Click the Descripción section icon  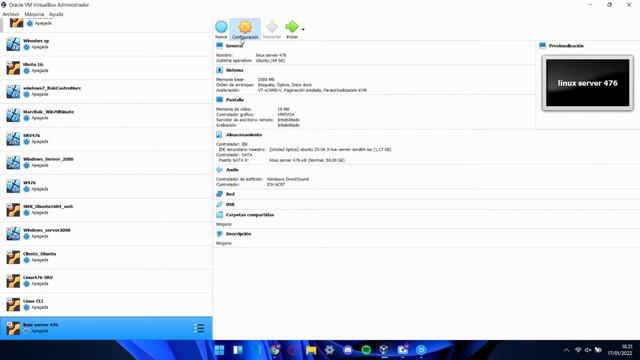click(219, 234)
